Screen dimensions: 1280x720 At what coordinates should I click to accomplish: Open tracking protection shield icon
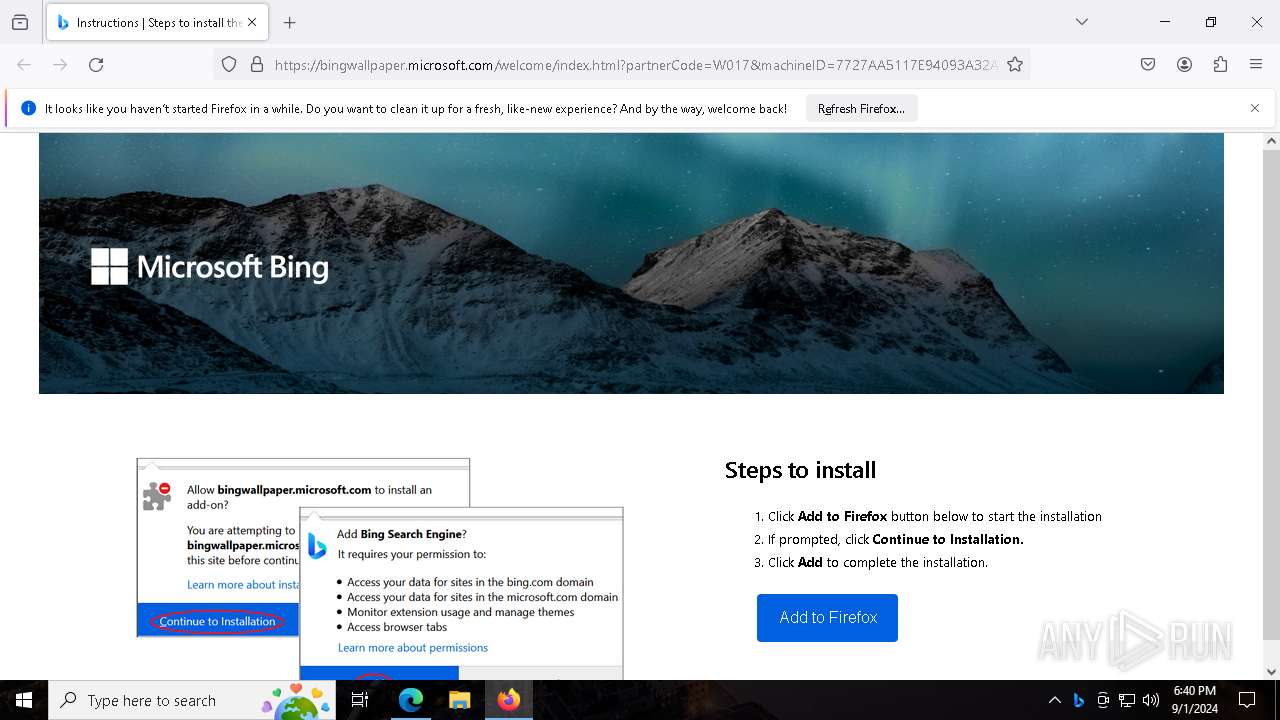(x=229, y=65)
